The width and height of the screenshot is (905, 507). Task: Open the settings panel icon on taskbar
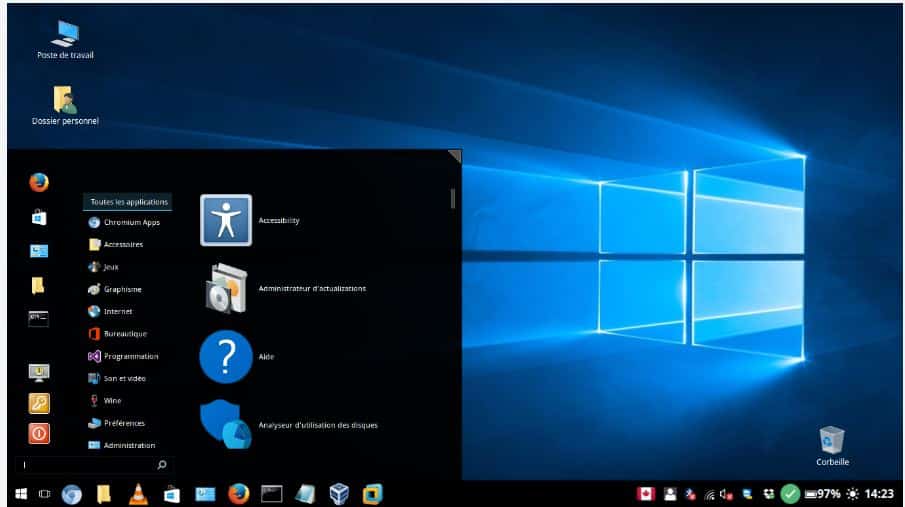point(205,494)
